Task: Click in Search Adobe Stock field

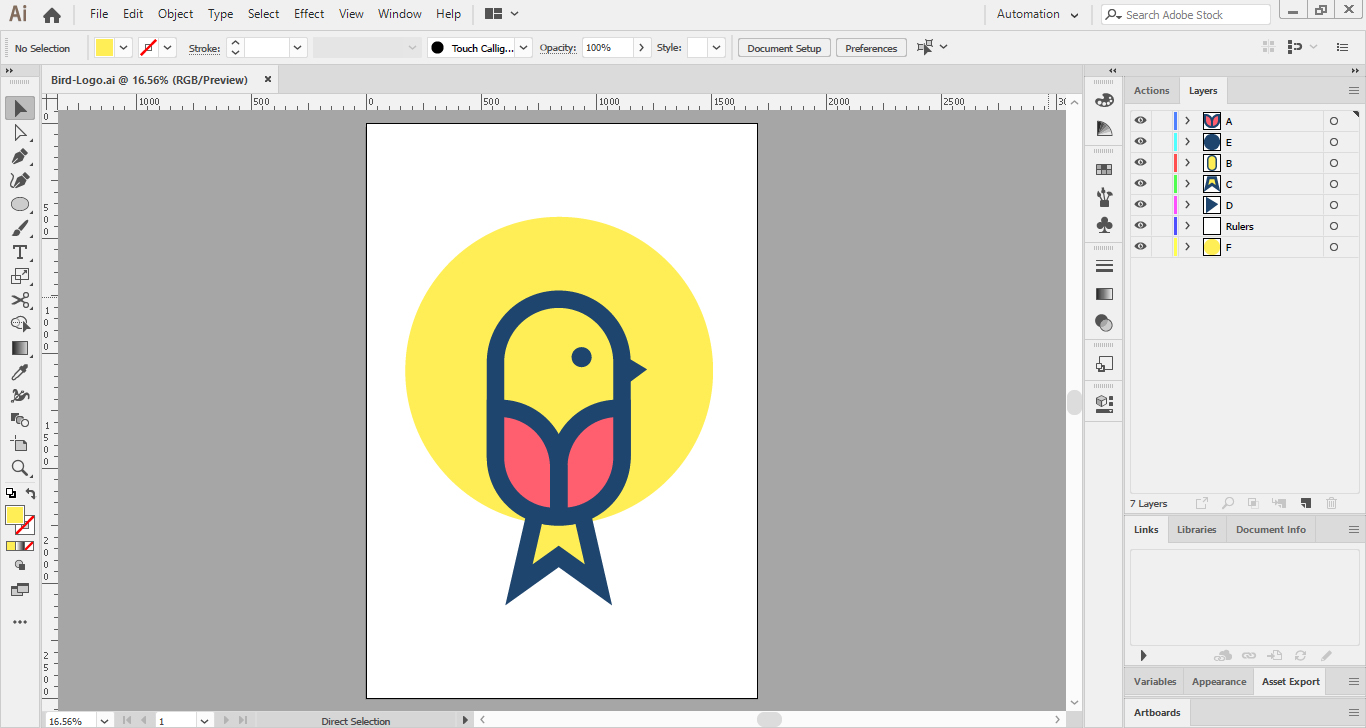Action: coord(1186,14)
